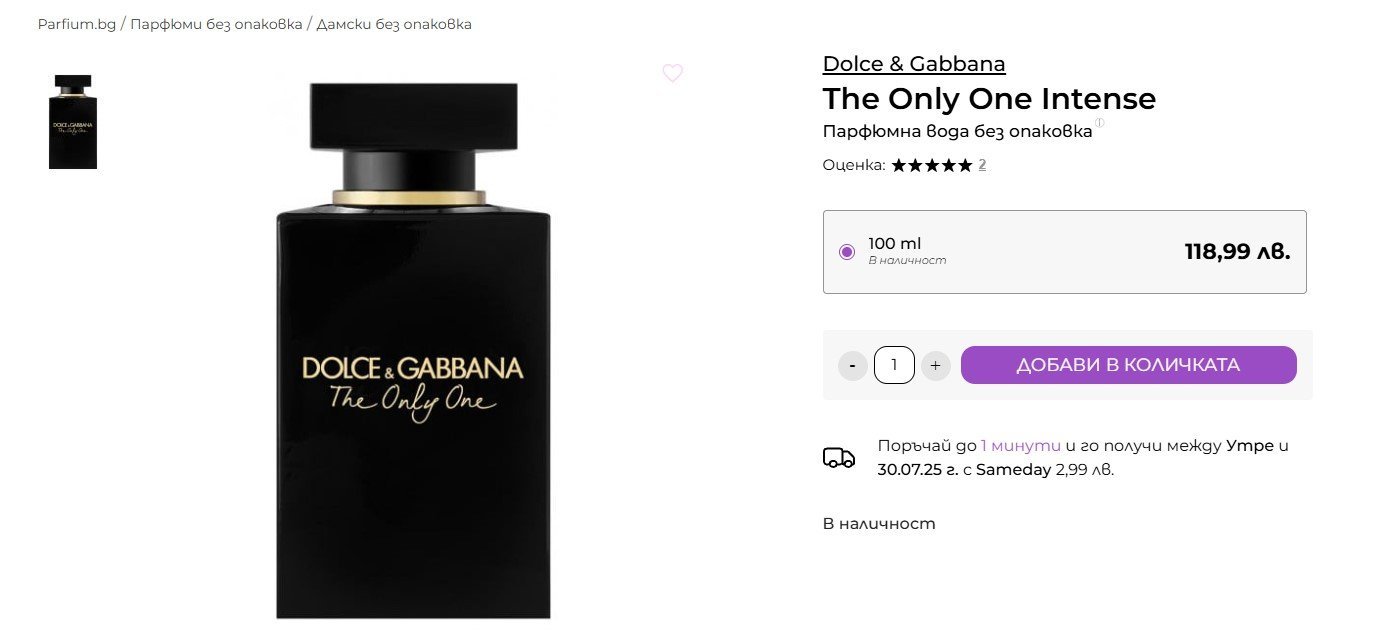
Task: Decrease quantity with the minus button
Action: click(852, 365)
